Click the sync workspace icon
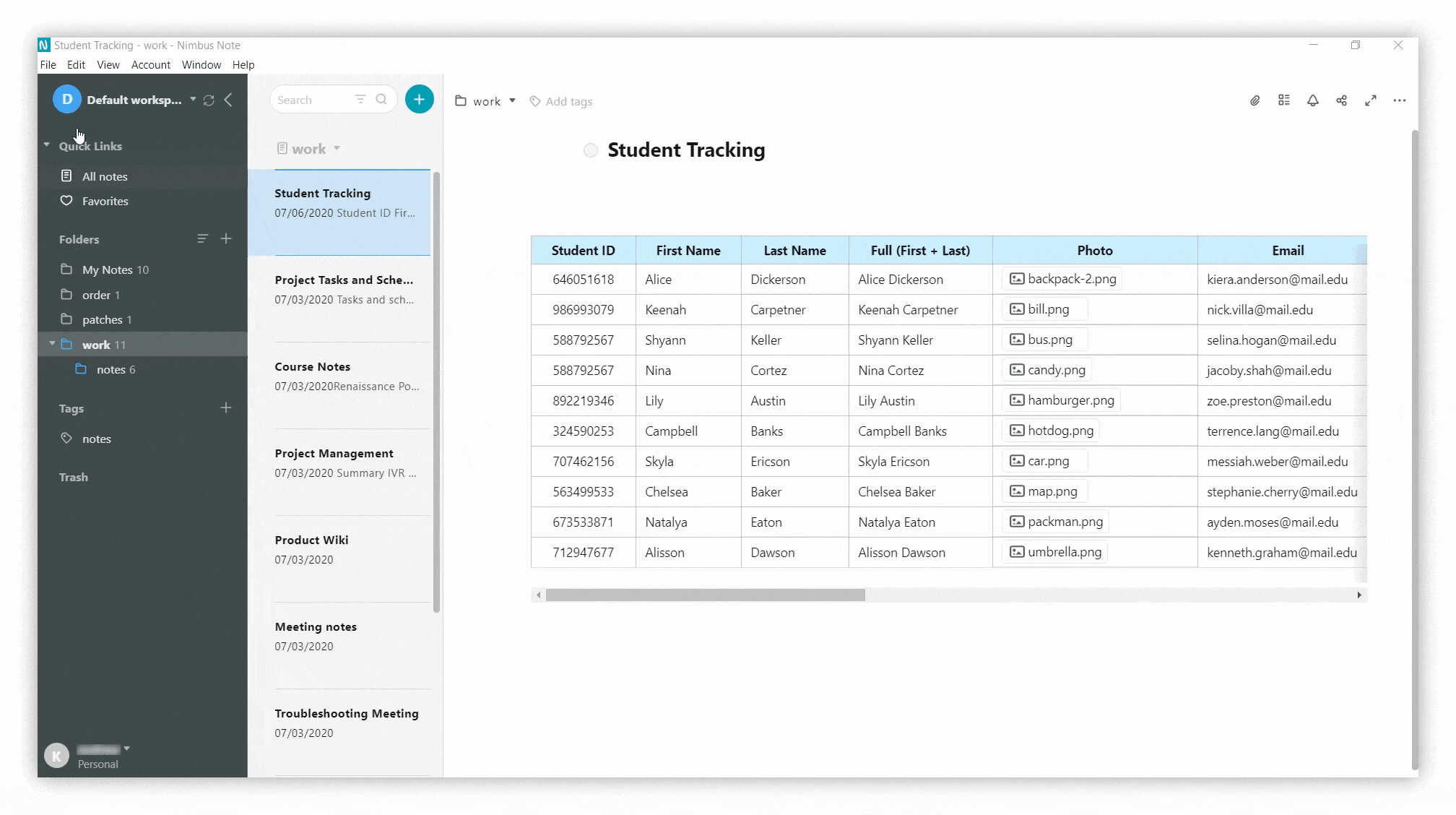This screenshot has height=815, width=1456. 209,100
